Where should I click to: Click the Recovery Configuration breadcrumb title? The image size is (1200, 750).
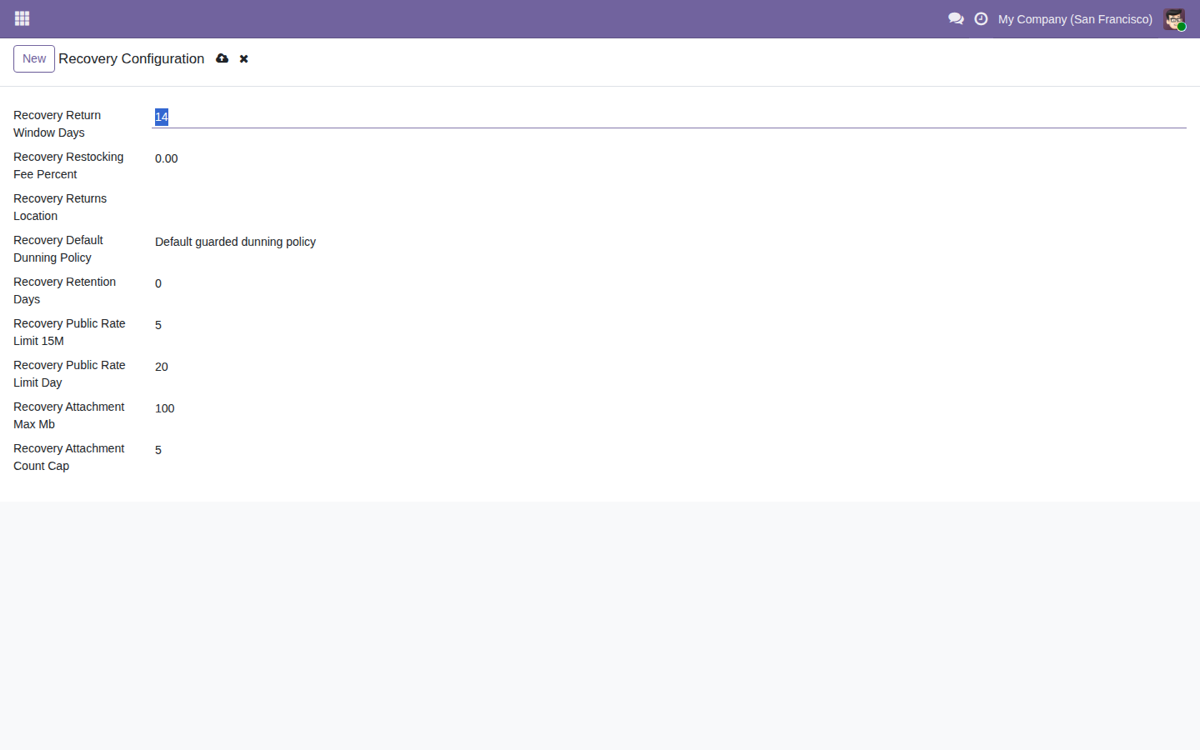point(131,59)
